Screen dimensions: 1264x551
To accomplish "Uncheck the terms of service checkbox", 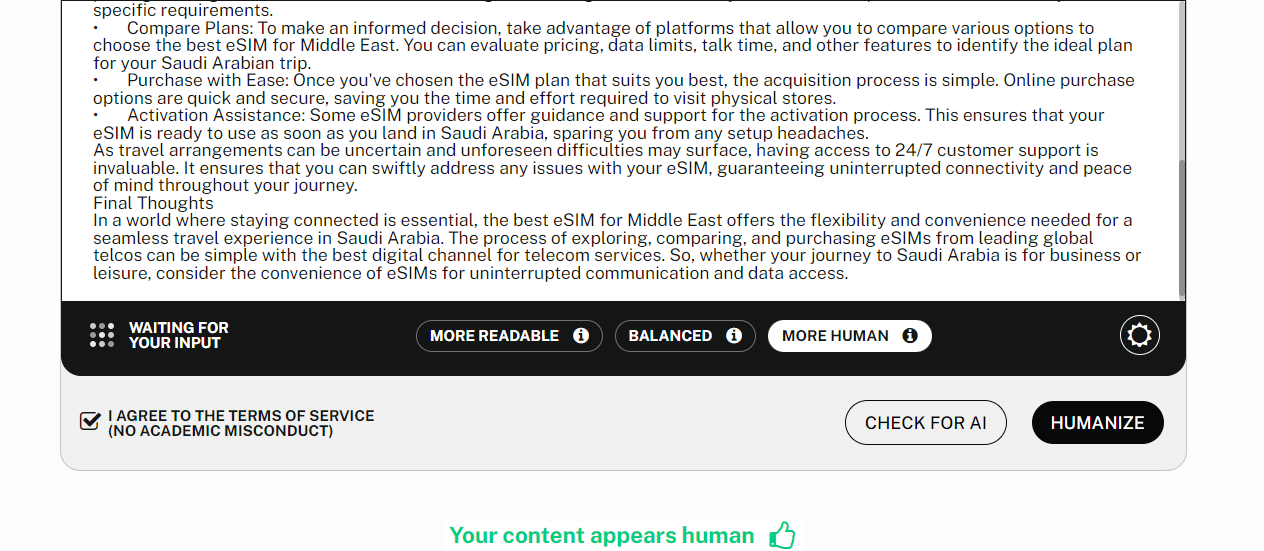I will 90,421.
